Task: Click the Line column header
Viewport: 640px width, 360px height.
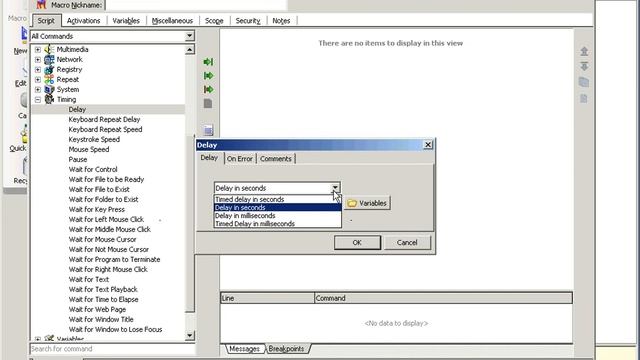Action: (x=267, y=298)
